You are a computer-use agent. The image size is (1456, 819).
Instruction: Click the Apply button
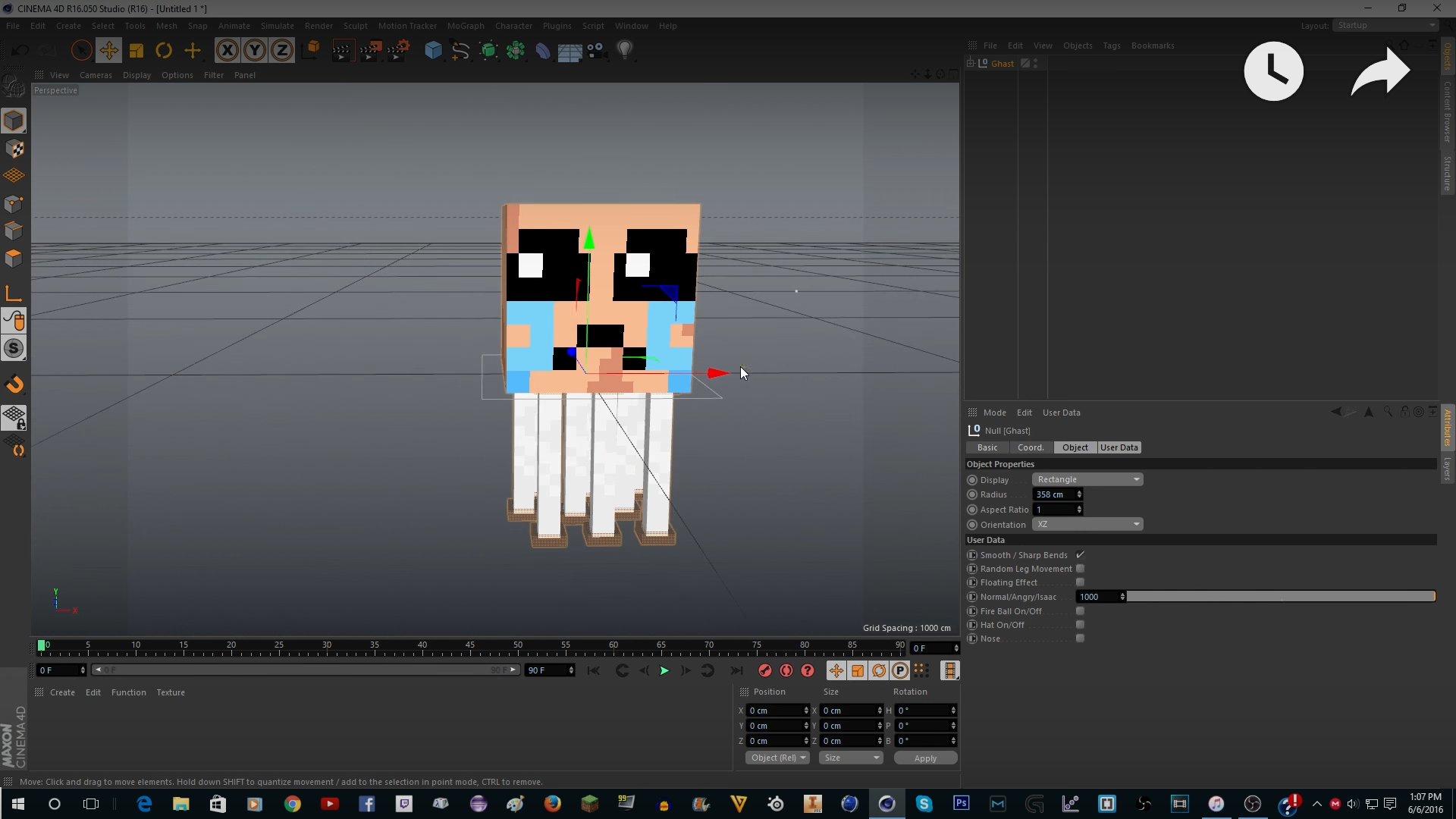(x=925, y=758)
